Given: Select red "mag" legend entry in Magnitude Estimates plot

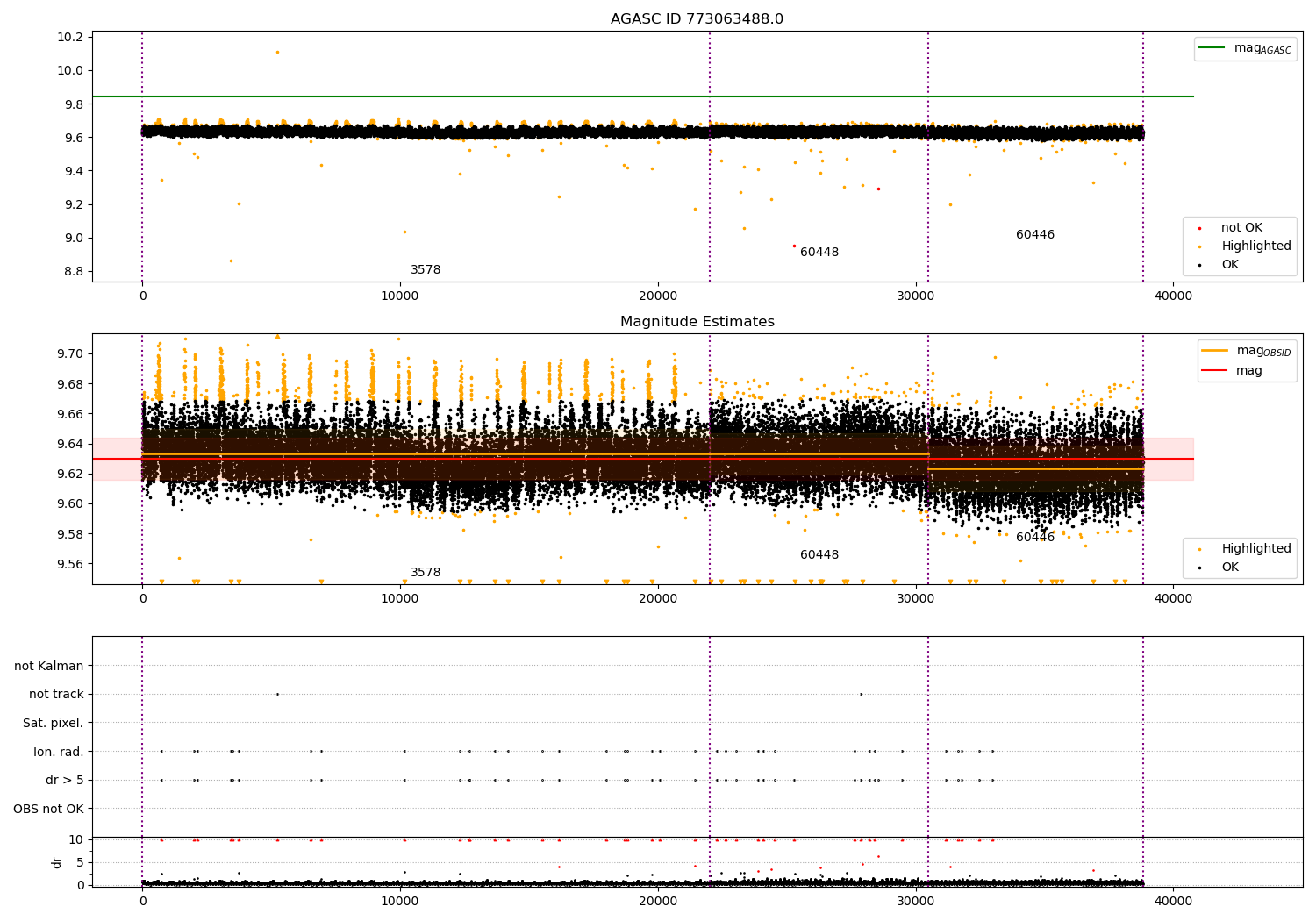Looking at the screenshot, I should click(1233, 370).
